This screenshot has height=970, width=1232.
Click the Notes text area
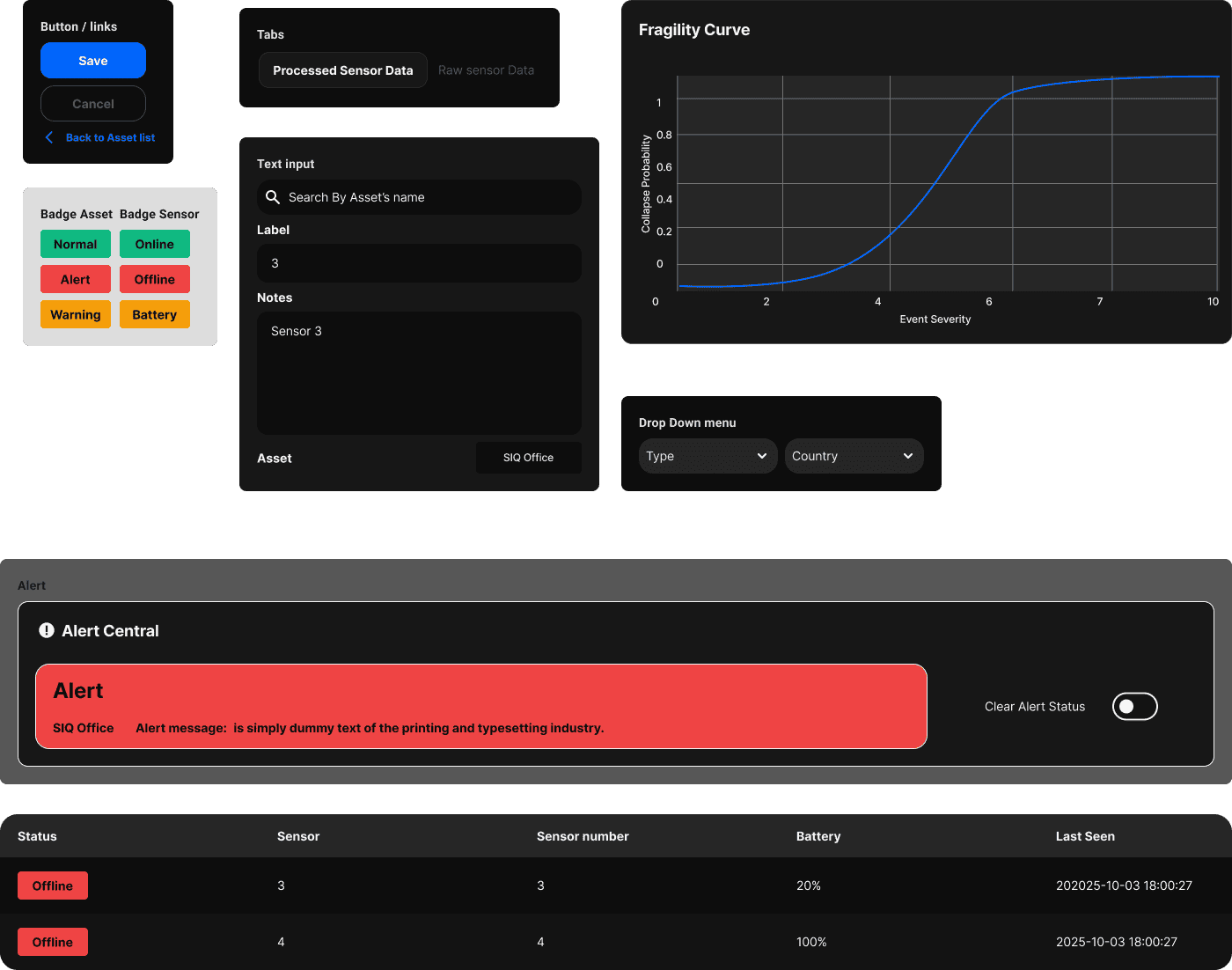click(419, 373)
